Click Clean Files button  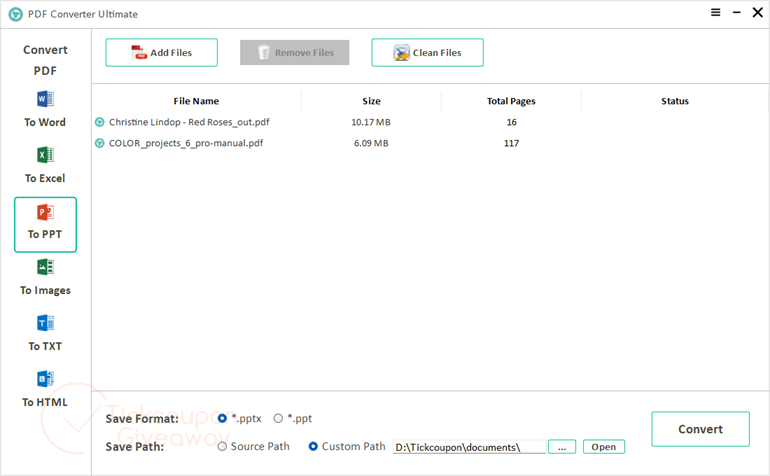[427, 53]
